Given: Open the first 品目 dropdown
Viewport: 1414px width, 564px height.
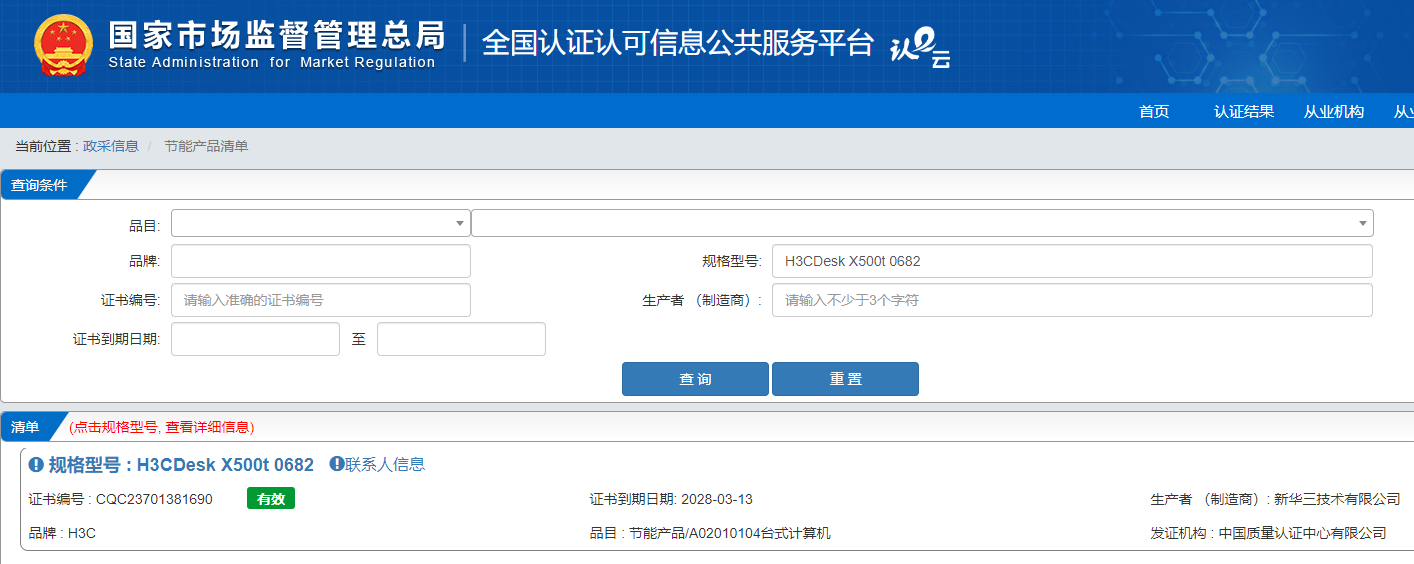Looking at the screenshot, I should point(321,223).
